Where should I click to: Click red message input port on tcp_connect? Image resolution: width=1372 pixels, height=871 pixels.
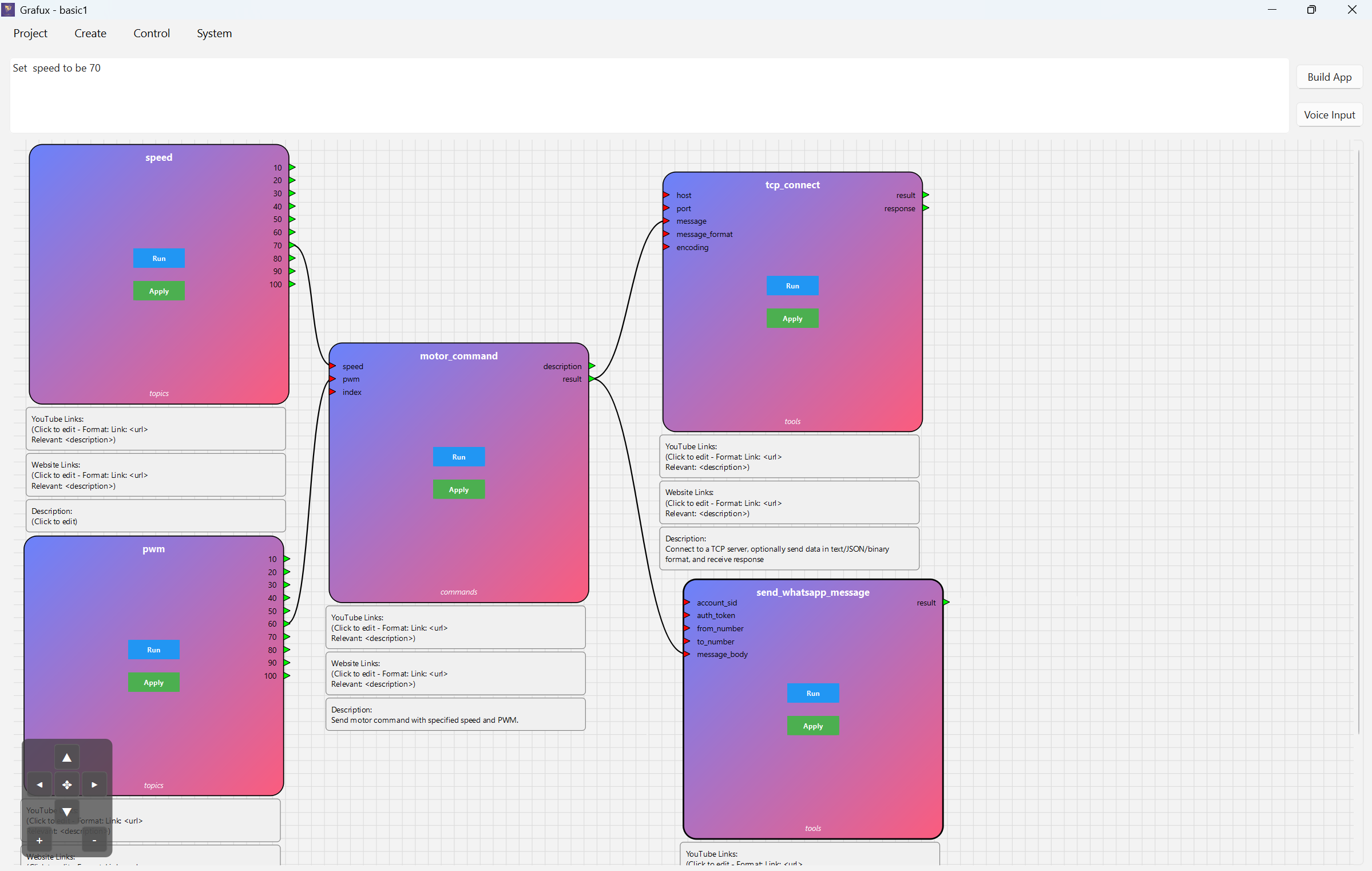click(x=667, y=221)
